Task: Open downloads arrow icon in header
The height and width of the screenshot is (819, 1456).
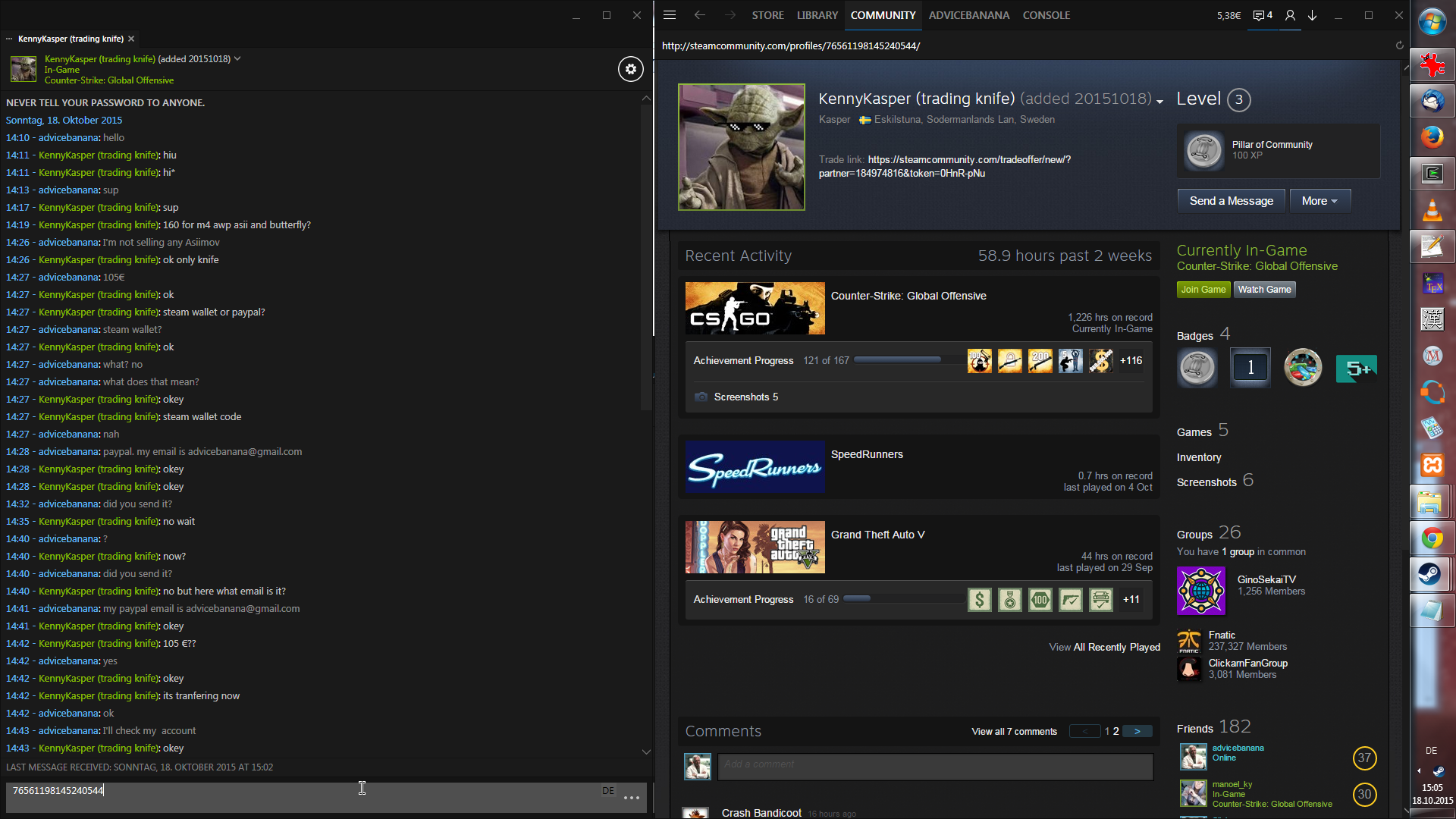Action: click(1313, 15)
